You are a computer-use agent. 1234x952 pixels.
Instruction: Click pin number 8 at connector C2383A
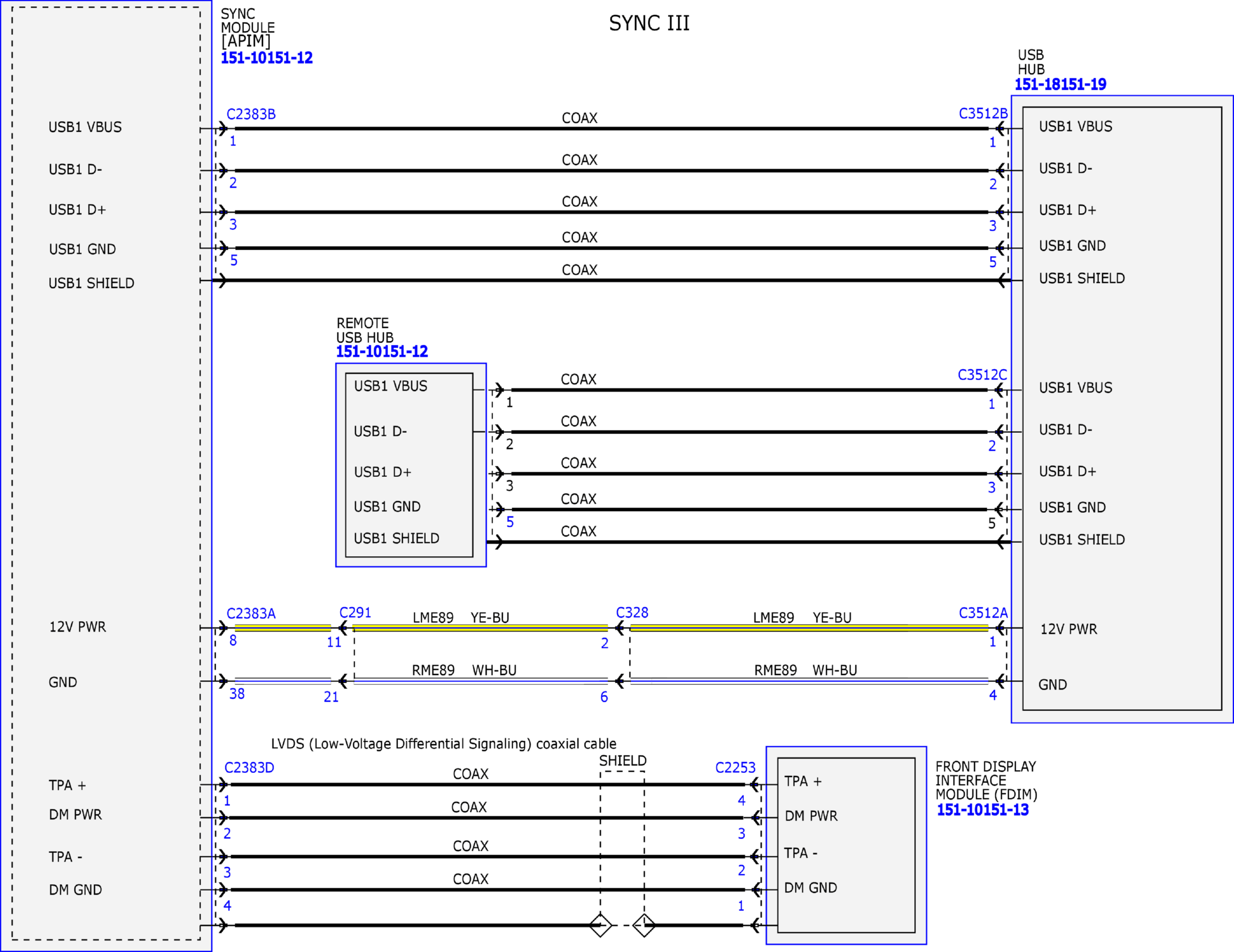(233, 641)
